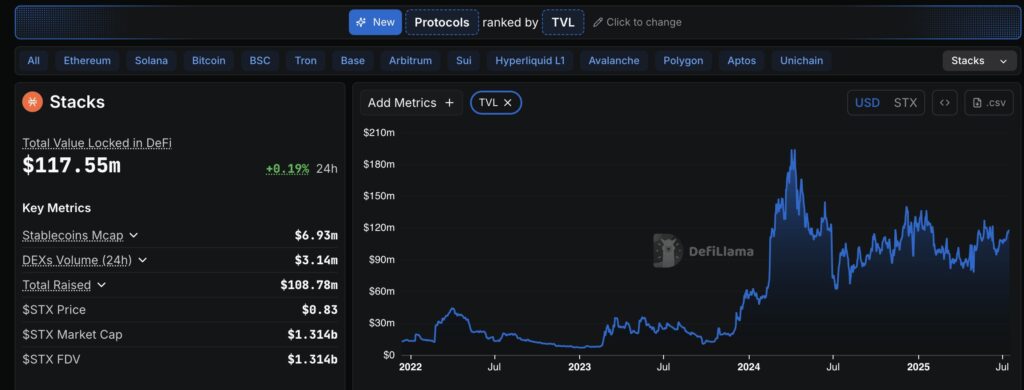Click the +0.19% 24h change value
Image resolution: width=1024 pixels, height=390 pixels.
tap(287, 169)
